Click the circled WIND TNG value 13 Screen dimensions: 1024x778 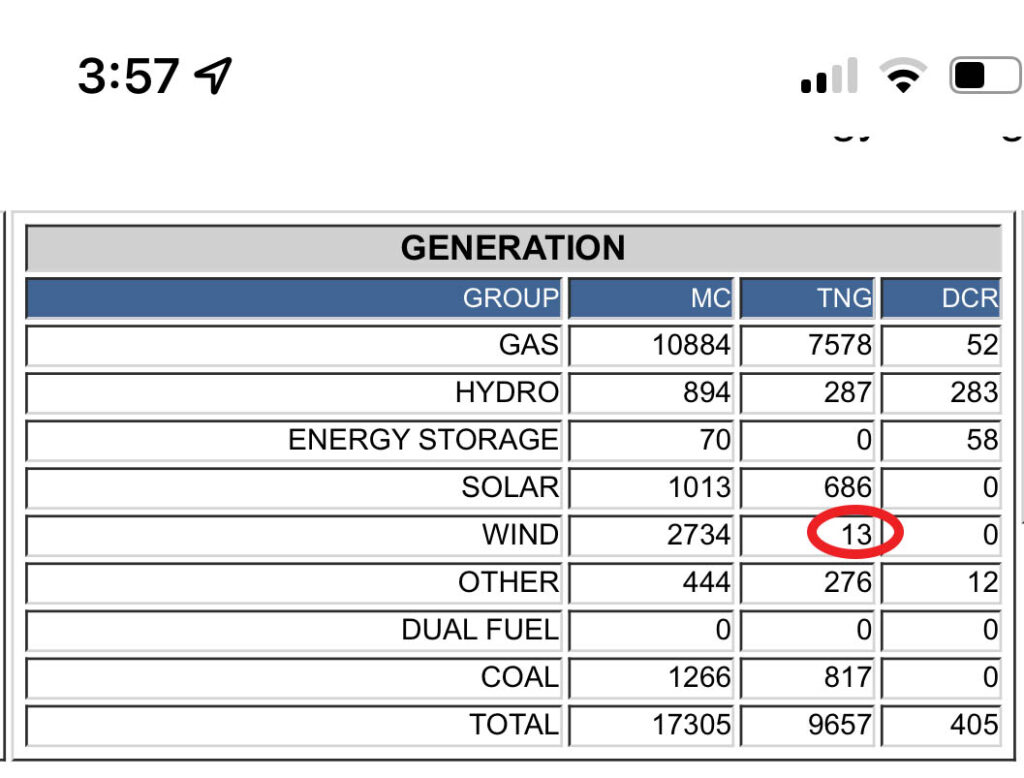point(855,535)
